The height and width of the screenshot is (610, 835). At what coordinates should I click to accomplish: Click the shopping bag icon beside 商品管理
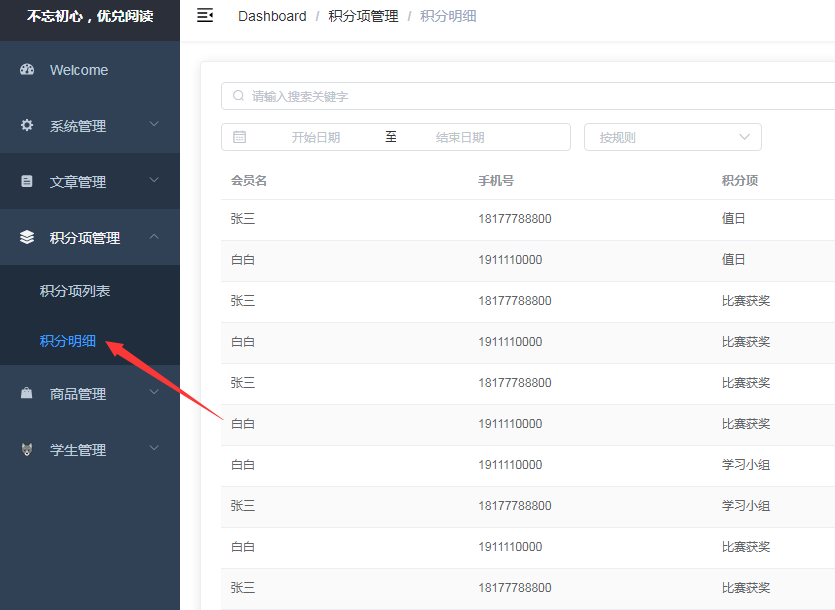27,393
